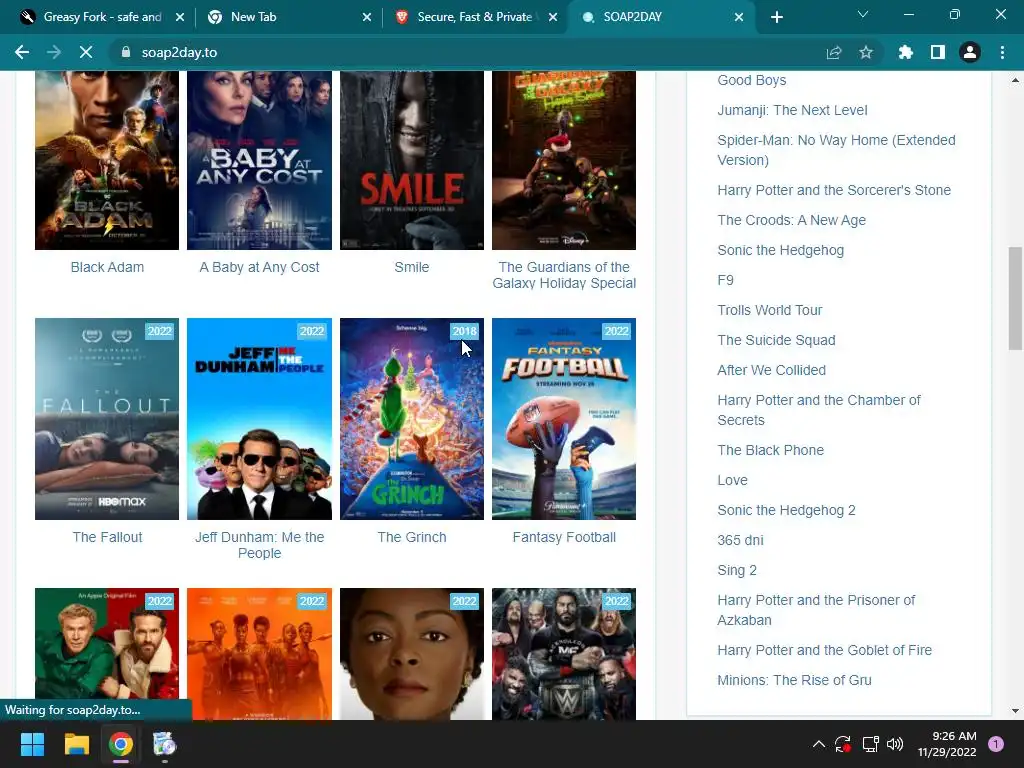The image size is (1024, 768).
Task: Open the F9 sidebar link
Action: coord(726,280)
